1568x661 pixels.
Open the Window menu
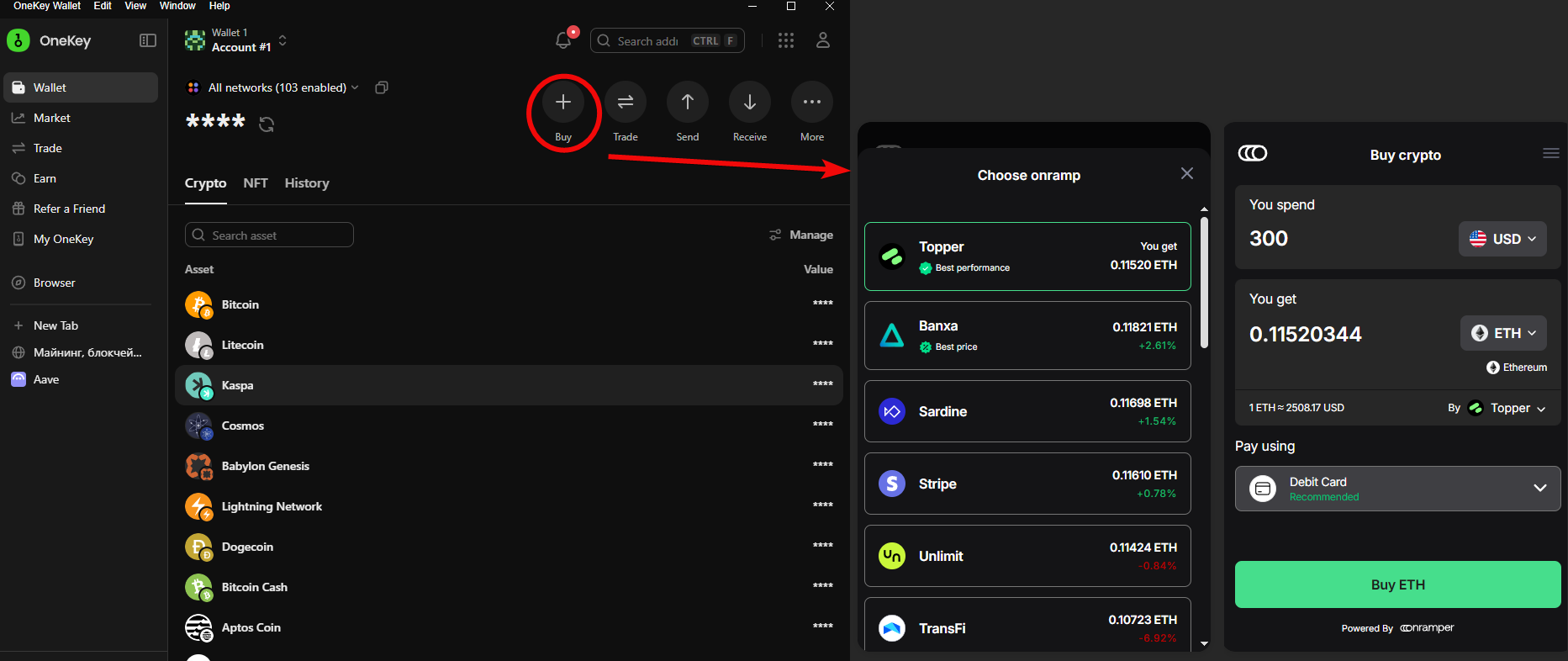pos(177,6)
